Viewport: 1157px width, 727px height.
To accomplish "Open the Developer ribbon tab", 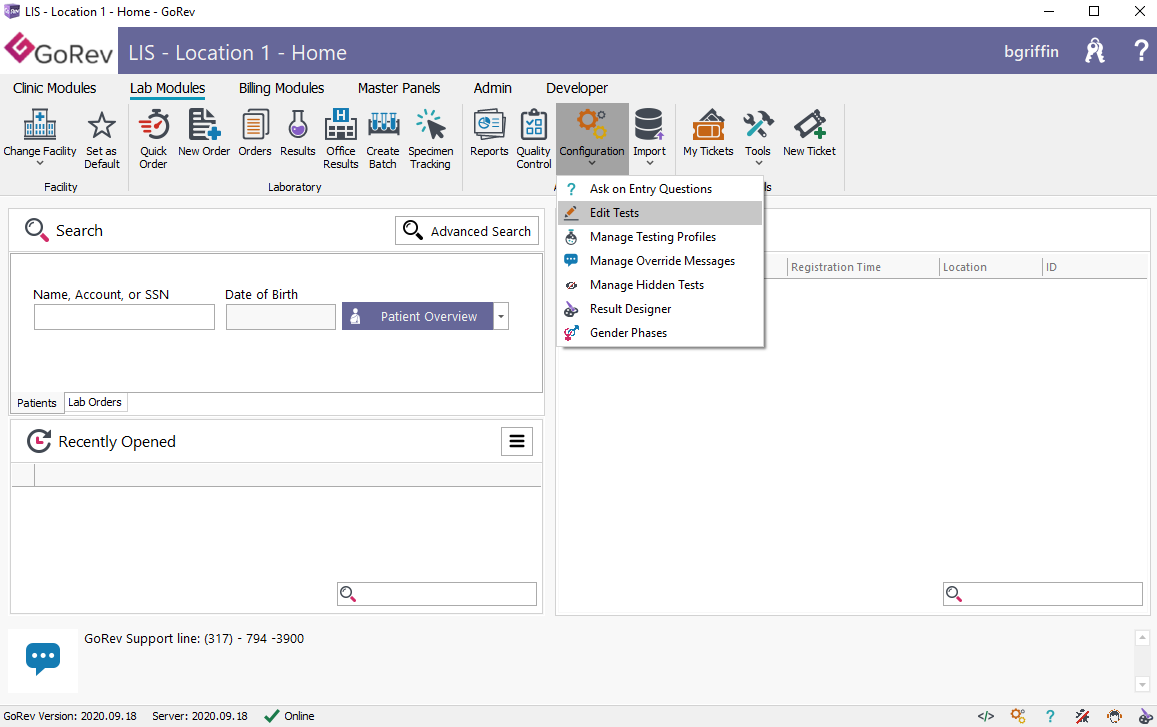I will [577, 88].
